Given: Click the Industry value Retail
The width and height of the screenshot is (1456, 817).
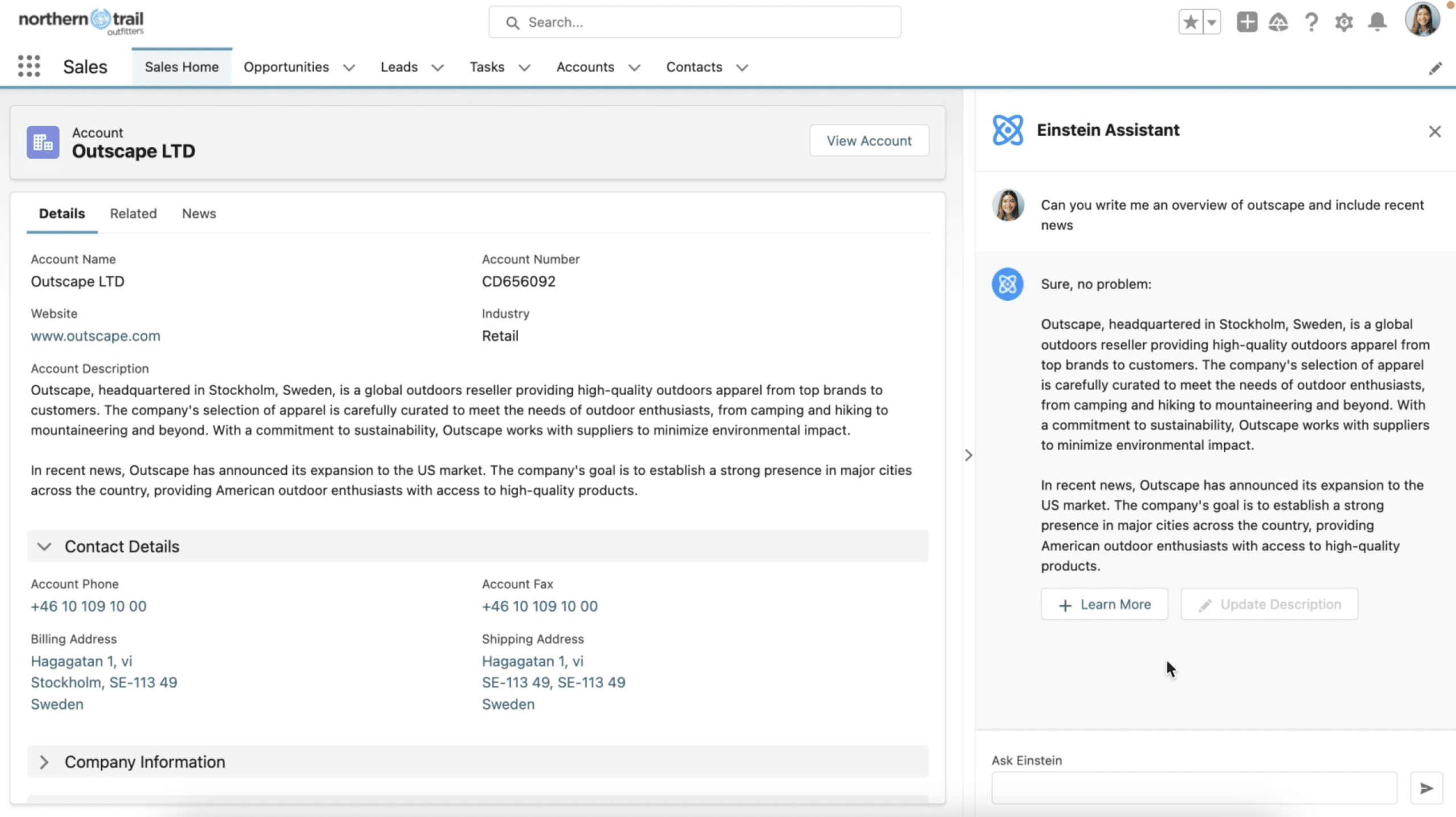Looking at the screenshot, I should click(500, 336).
